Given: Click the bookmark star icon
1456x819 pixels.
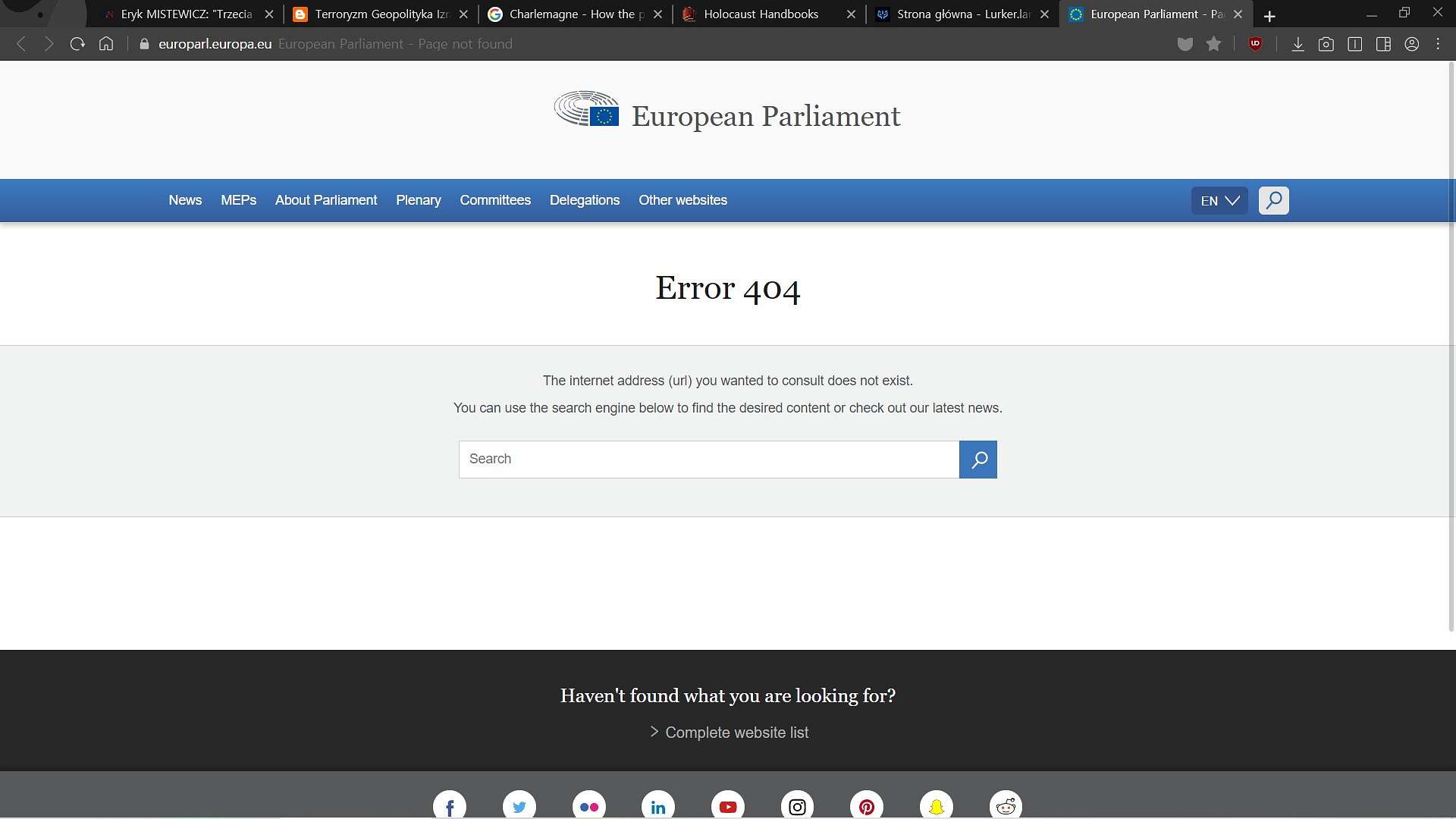Looking at the screenshot, I should 1214,44.
